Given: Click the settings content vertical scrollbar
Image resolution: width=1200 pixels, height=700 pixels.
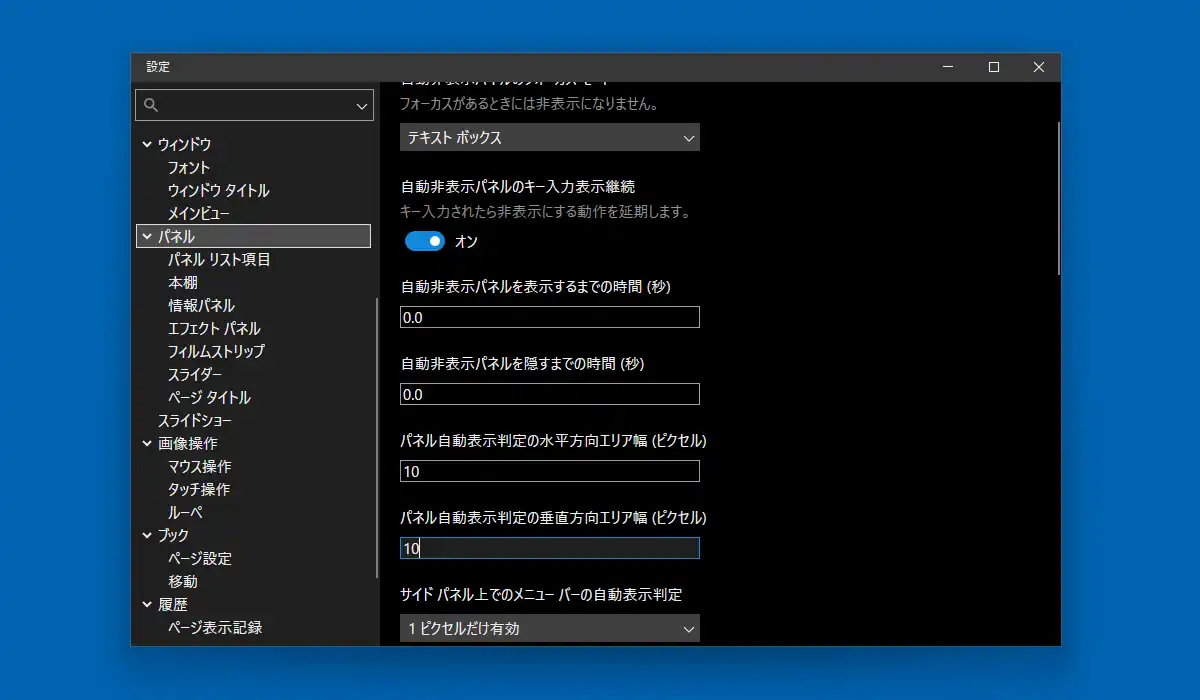Looking at the screenshot, I should click(x=1058, y=198).
